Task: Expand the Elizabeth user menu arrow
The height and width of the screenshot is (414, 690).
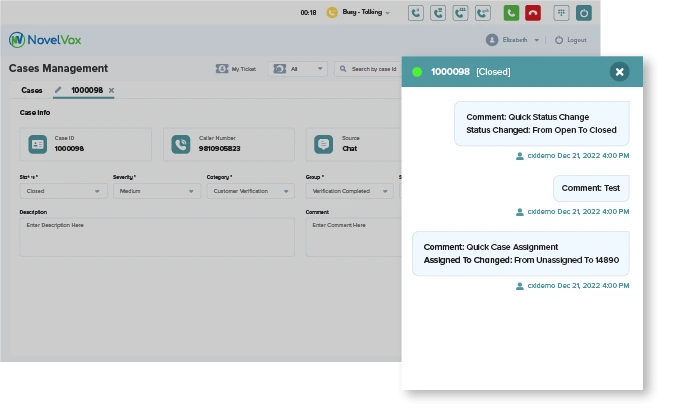Action: coord(536,40)
